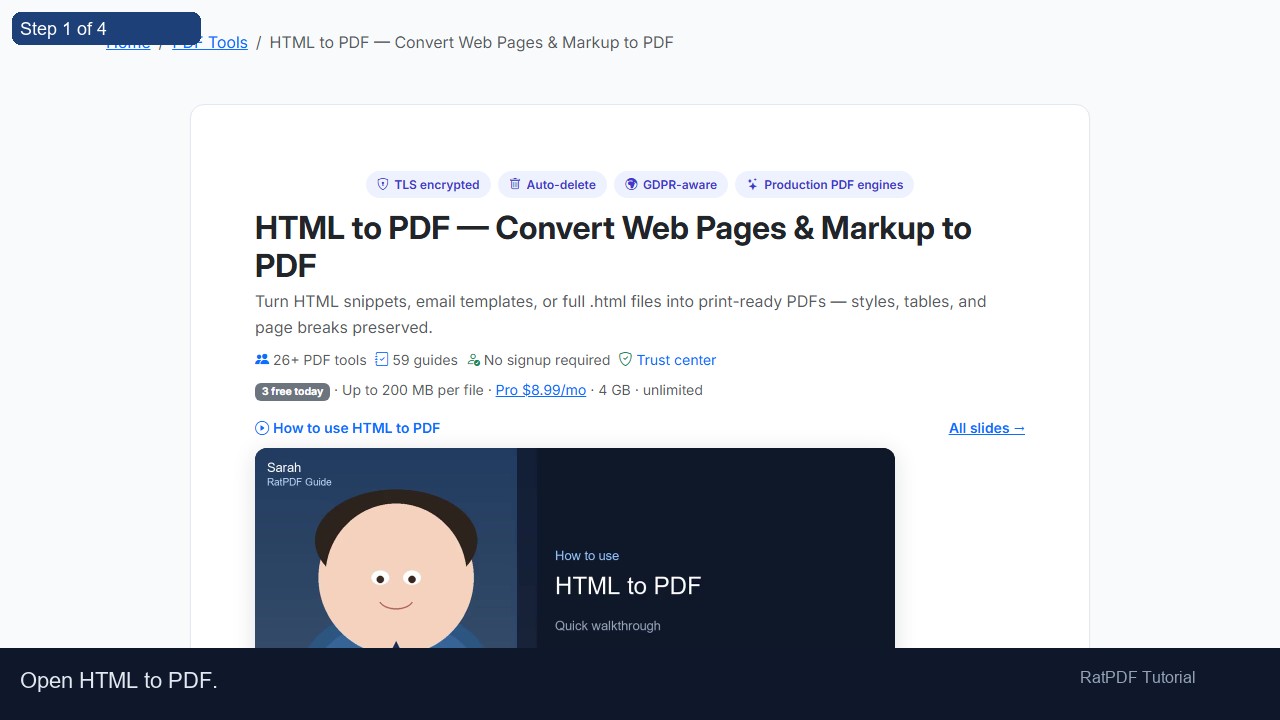Screen dimensions: 1280x720
Task: Click the description paragraph about print-ready PDFs
Action: [621, 314]
